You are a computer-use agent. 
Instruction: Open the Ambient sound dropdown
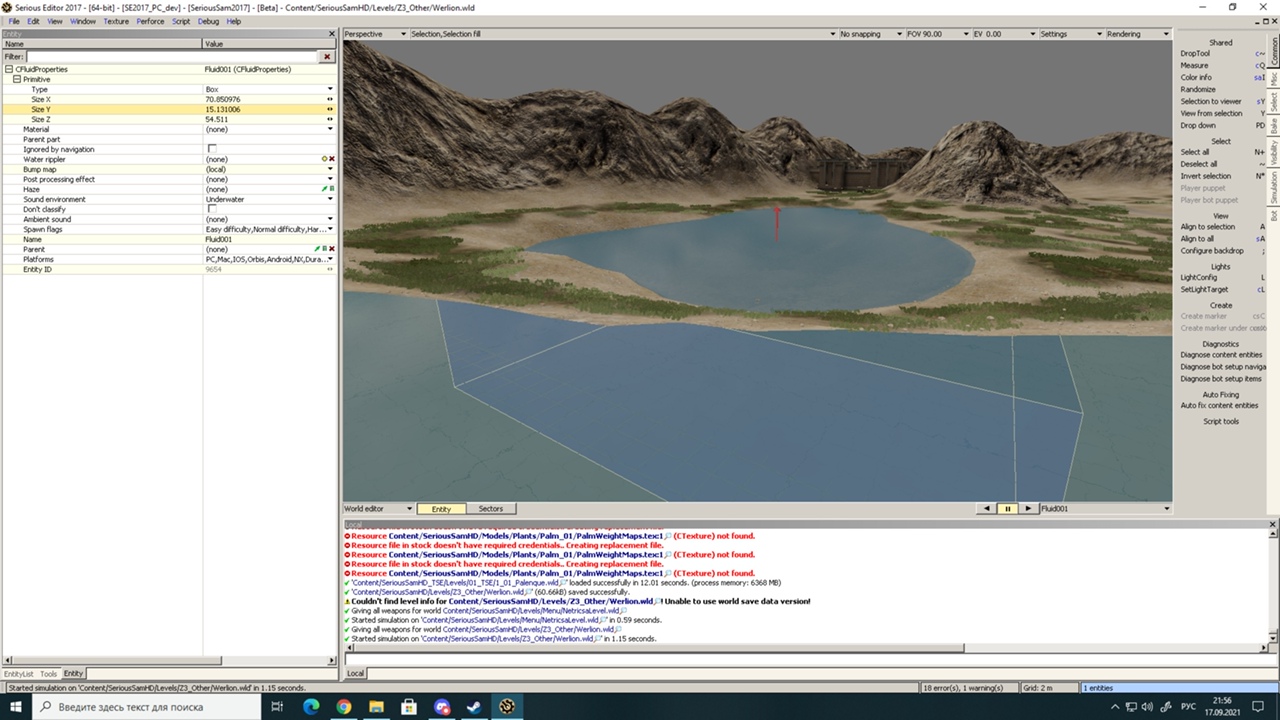tap(330, 219)
